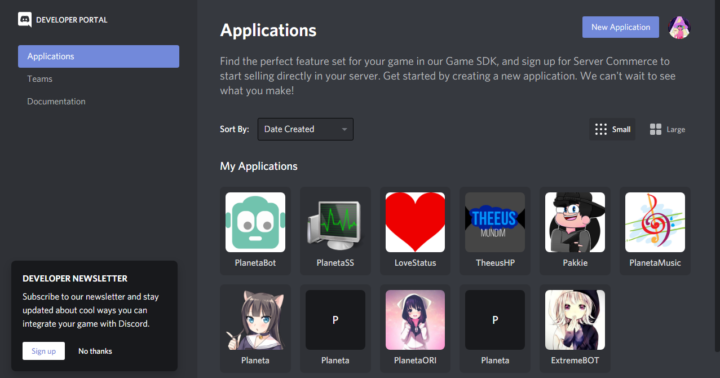Switch to Large grid view
This screenshot has width=720, height=378.
pos(667,130)
